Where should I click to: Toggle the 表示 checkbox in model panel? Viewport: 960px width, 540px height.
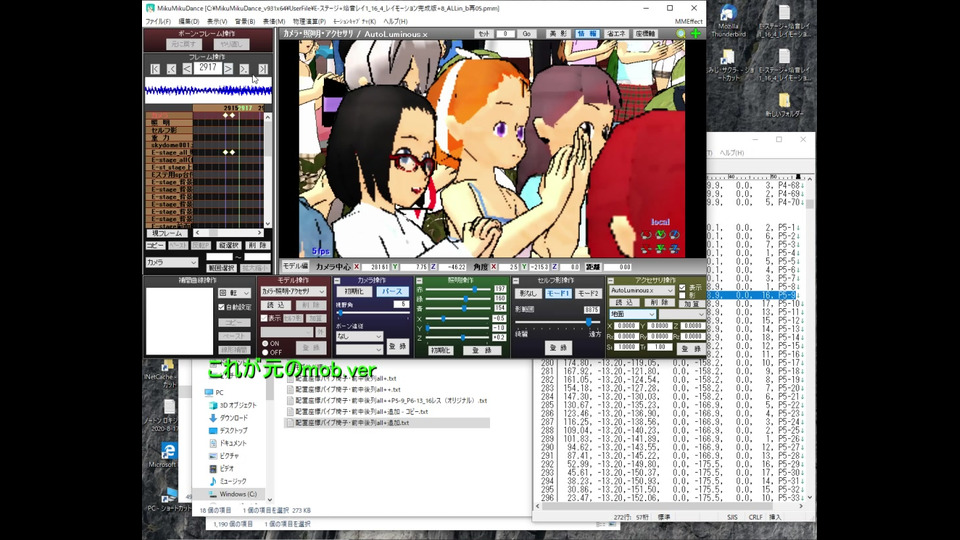pos(264,318)
